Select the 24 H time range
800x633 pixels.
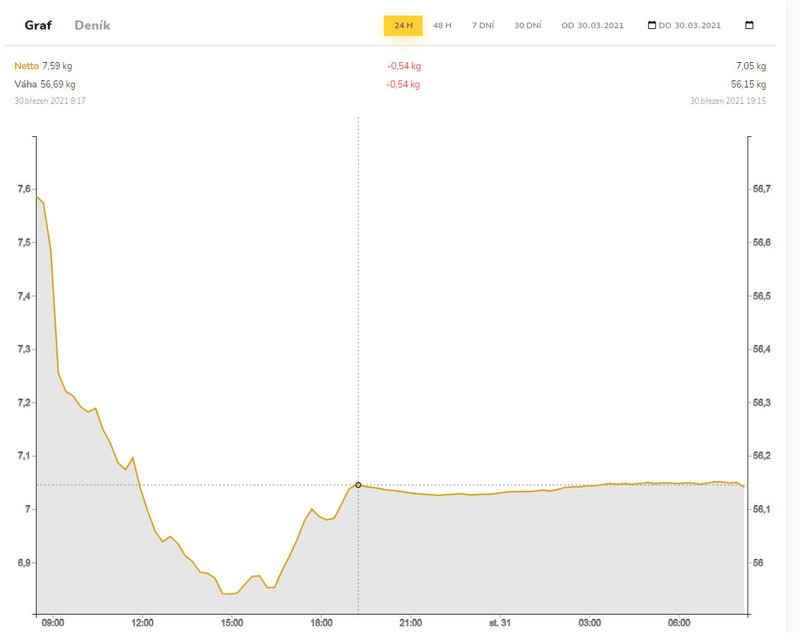click(x=403, y=25)
